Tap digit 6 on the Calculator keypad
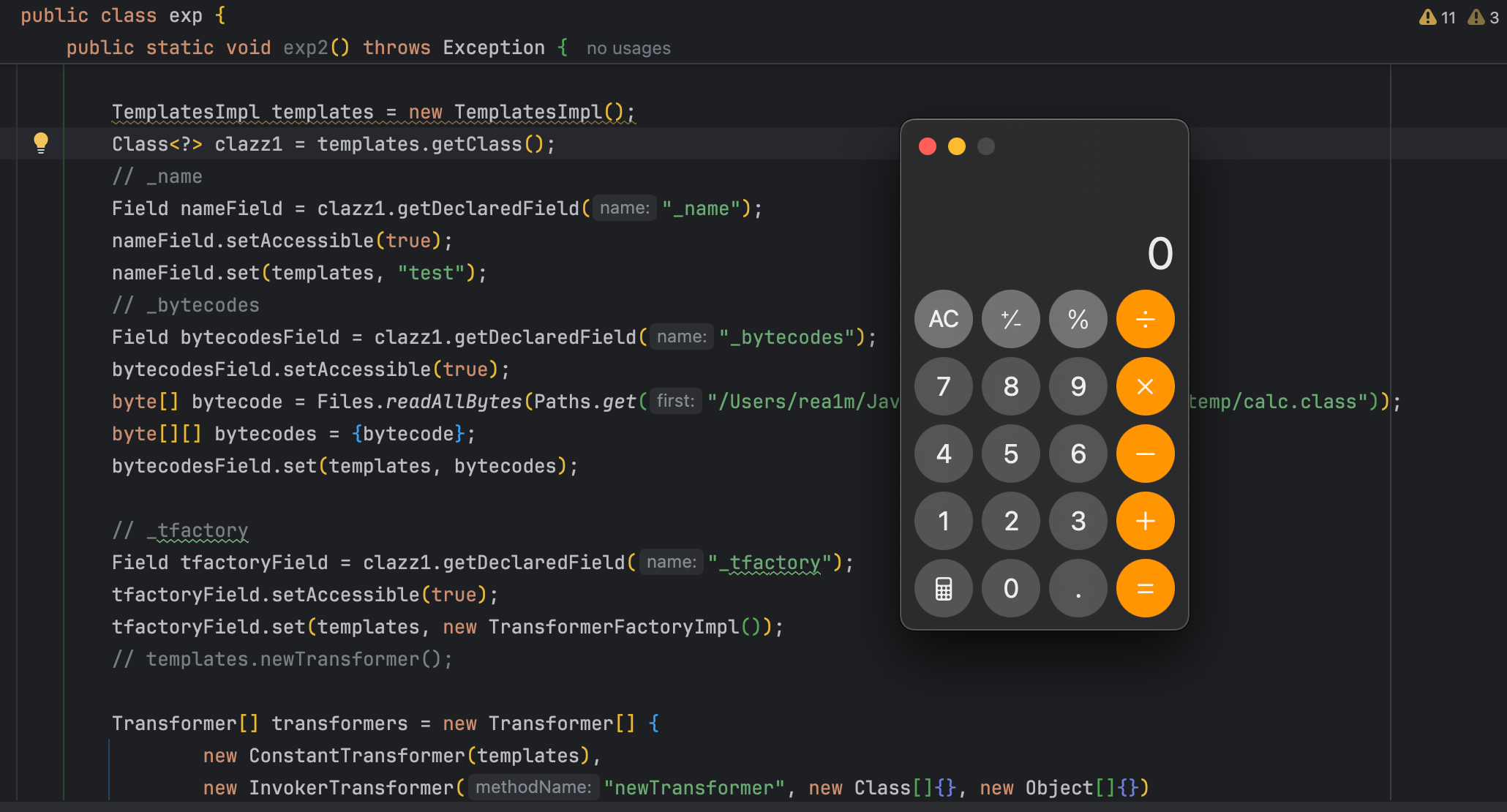Screen dimensions: 1507x812 click(1078, 454)
